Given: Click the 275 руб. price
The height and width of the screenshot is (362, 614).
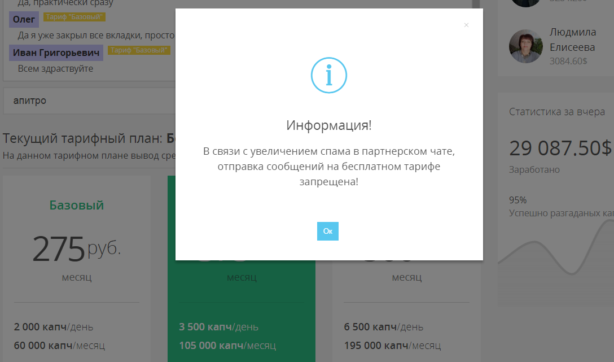Looking at the screenshot, I should pyautogui.click(x=76, y=248).
